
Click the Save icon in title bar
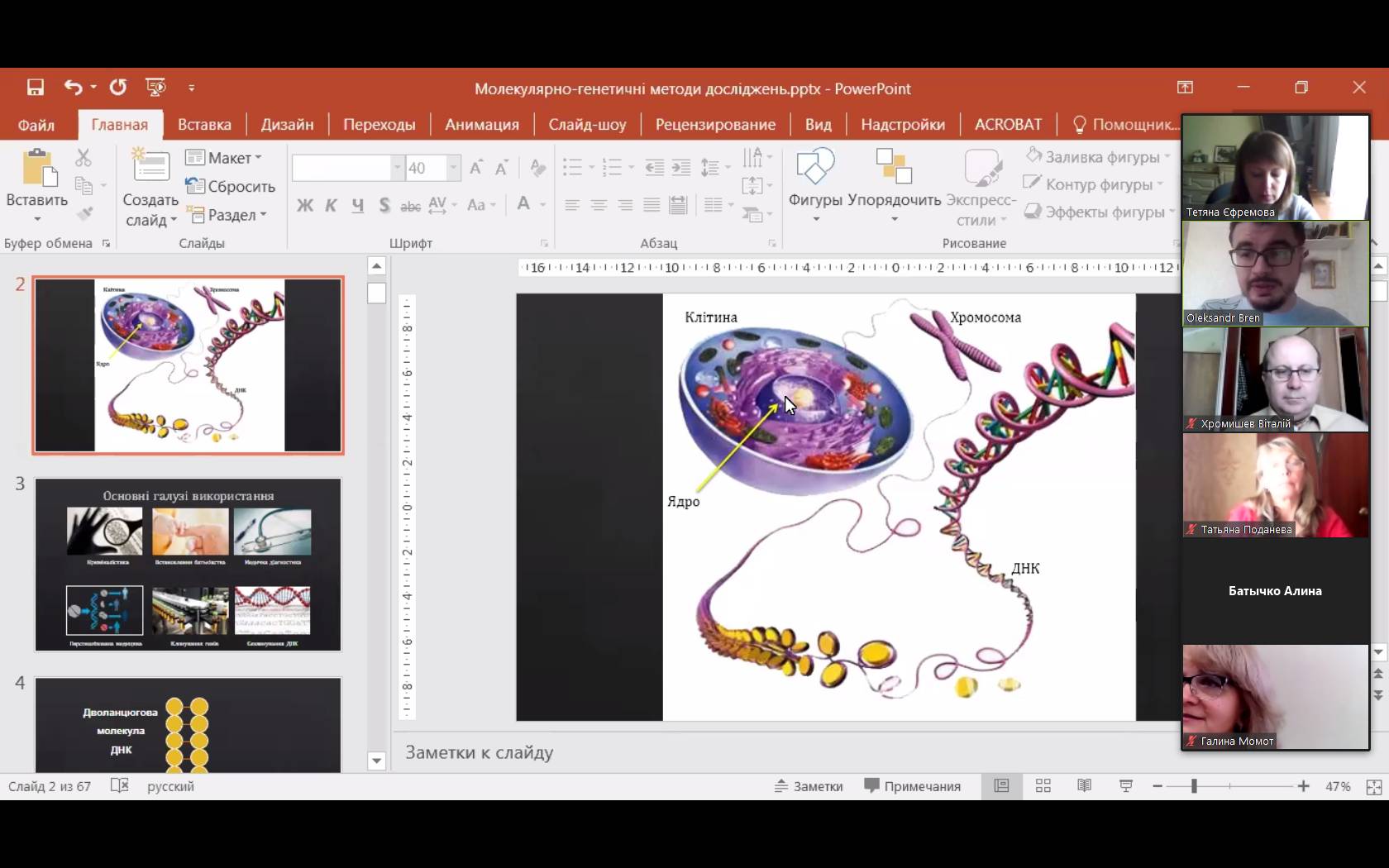[35, 88]
